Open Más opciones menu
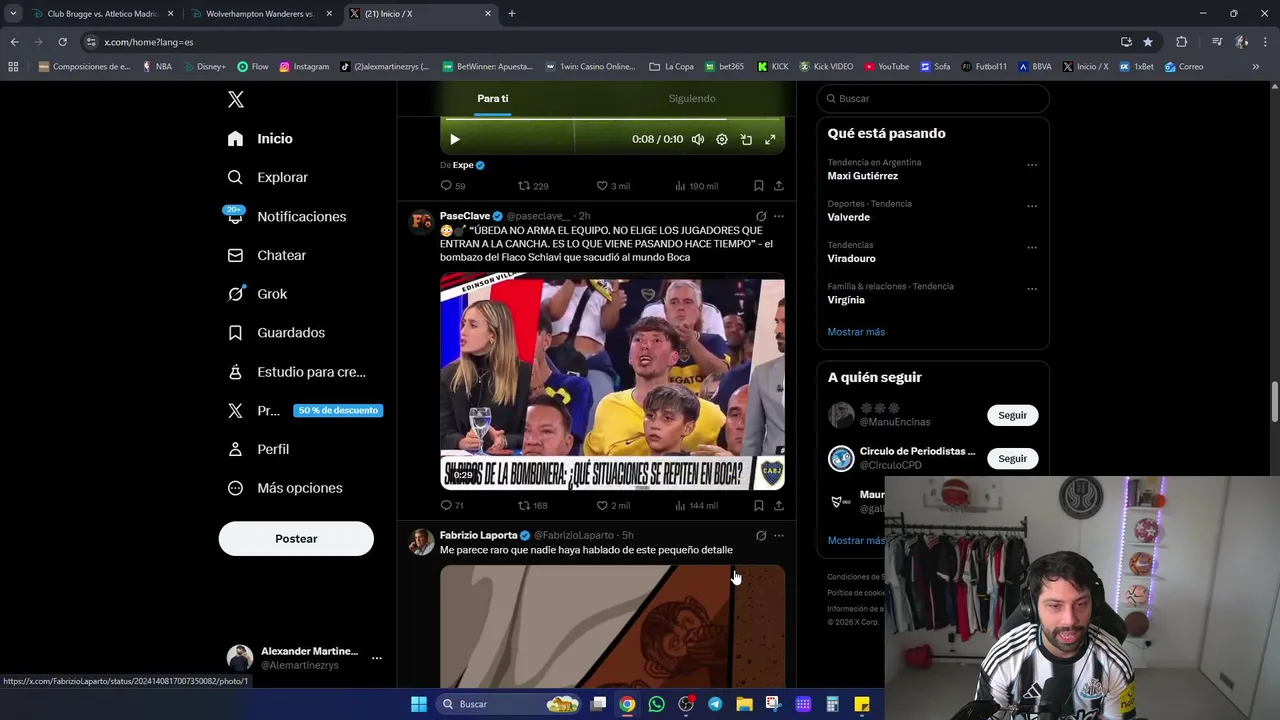The height and width of the screenshot is (720, 1280). [x=285, y=488]
